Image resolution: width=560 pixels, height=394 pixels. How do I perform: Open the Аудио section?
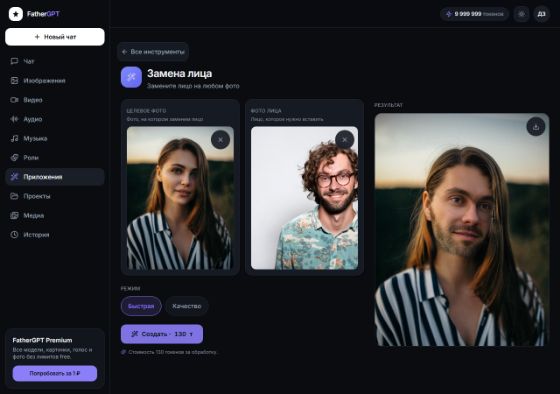tap(55, 119)
